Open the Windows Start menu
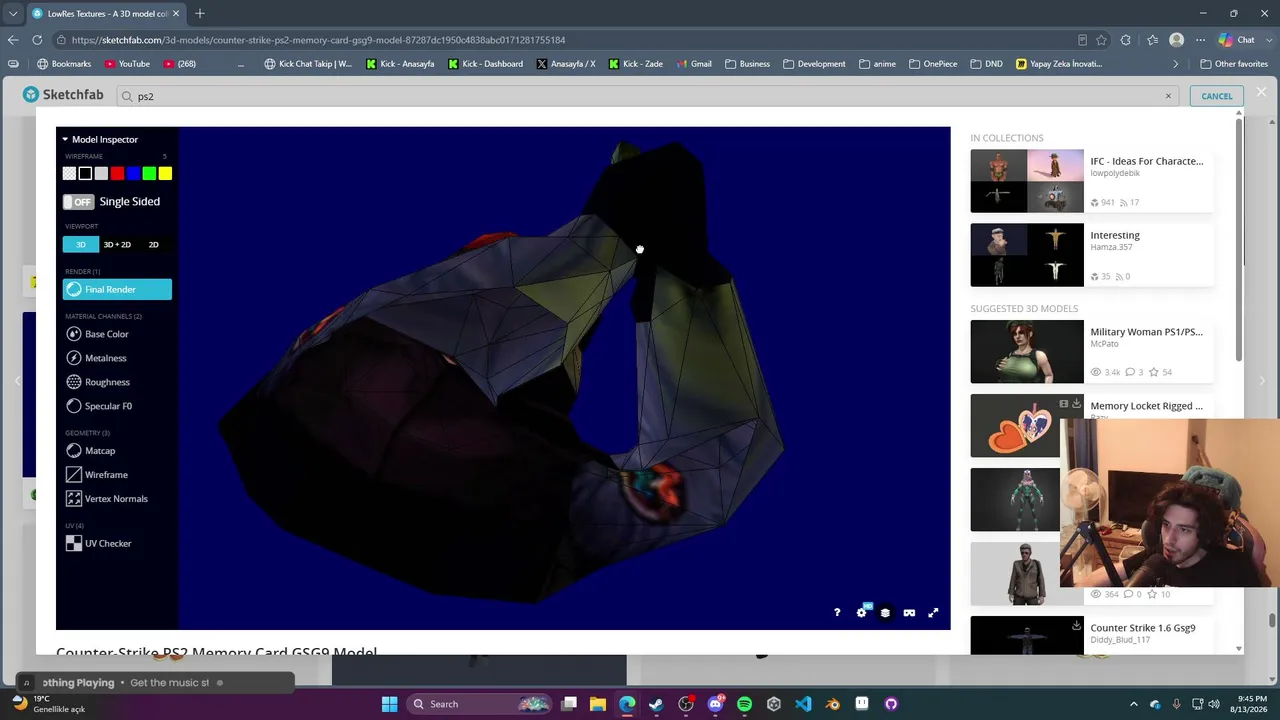1280x720 pixels. point(389,704)
